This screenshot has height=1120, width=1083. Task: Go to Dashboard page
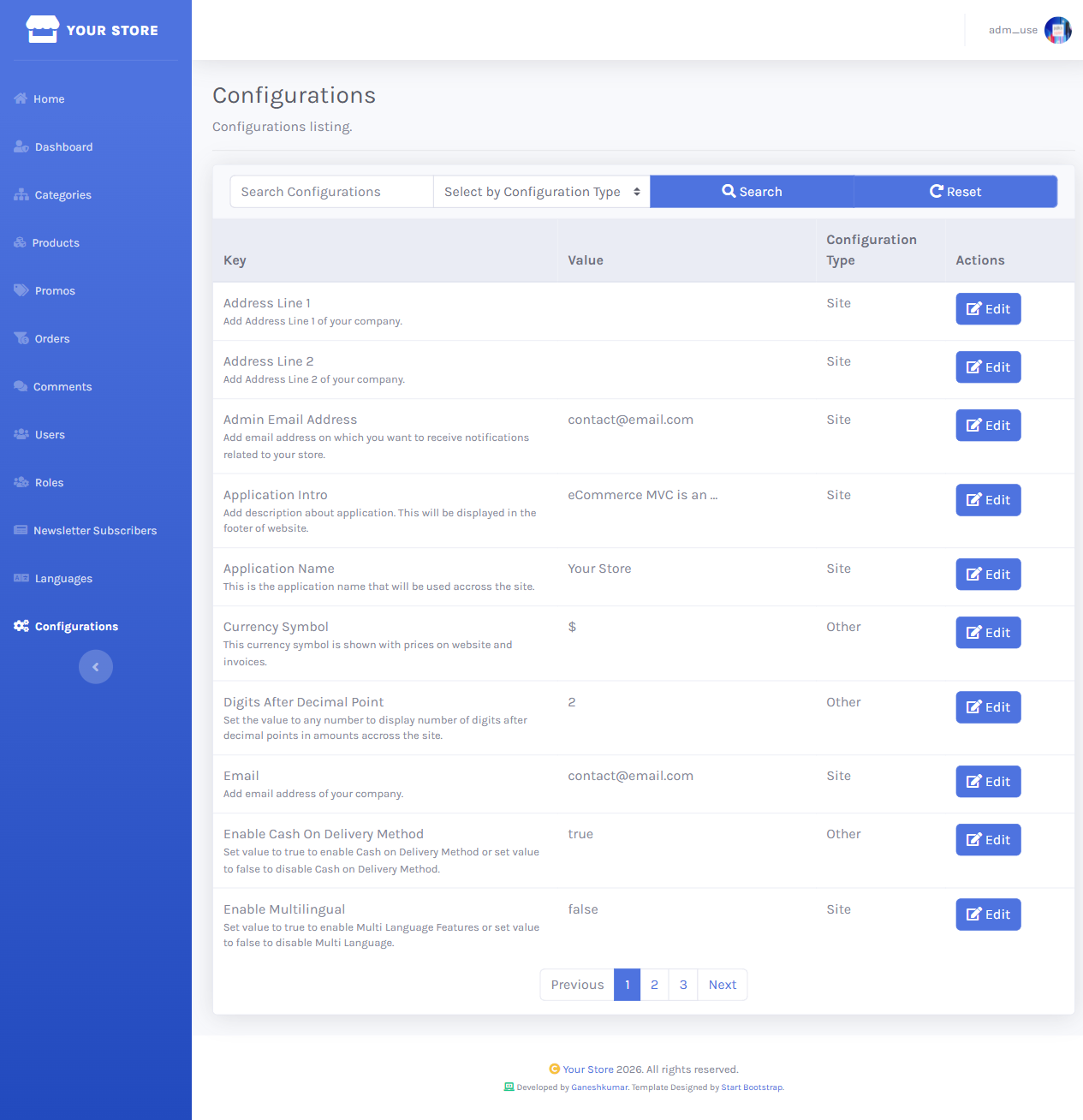96,146
